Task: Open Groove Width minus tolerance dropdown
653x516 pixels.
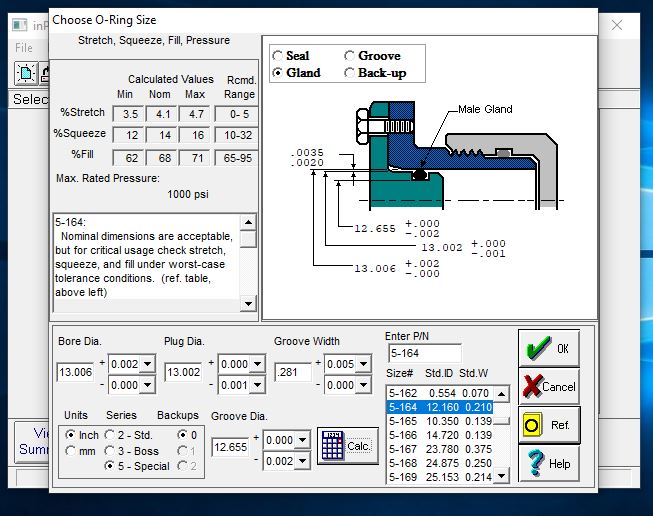Action: (x=364, y=385)
